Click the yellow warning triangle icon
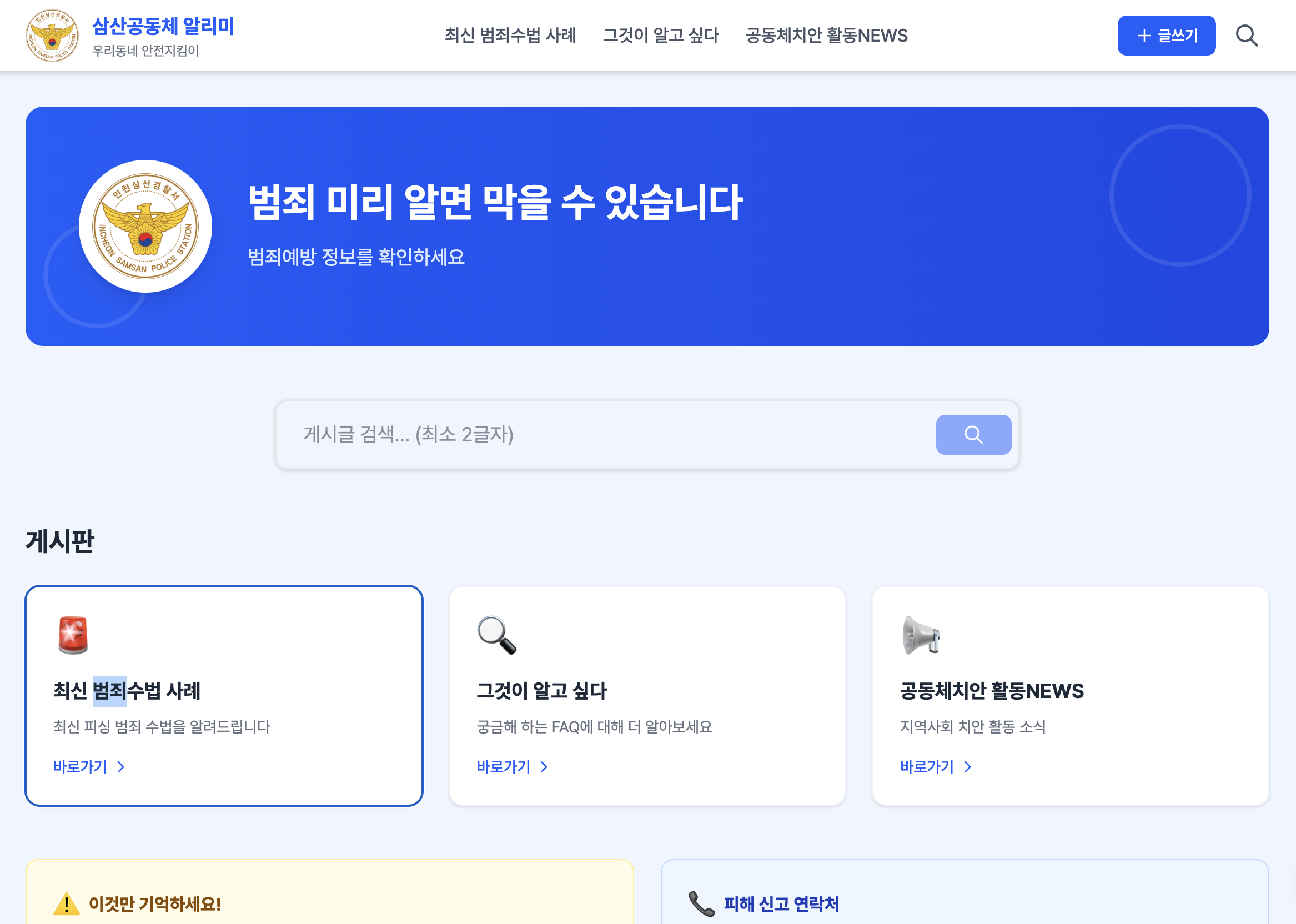Image resolution: width=1296 pixels, height=924 pixels. [67, 903]
